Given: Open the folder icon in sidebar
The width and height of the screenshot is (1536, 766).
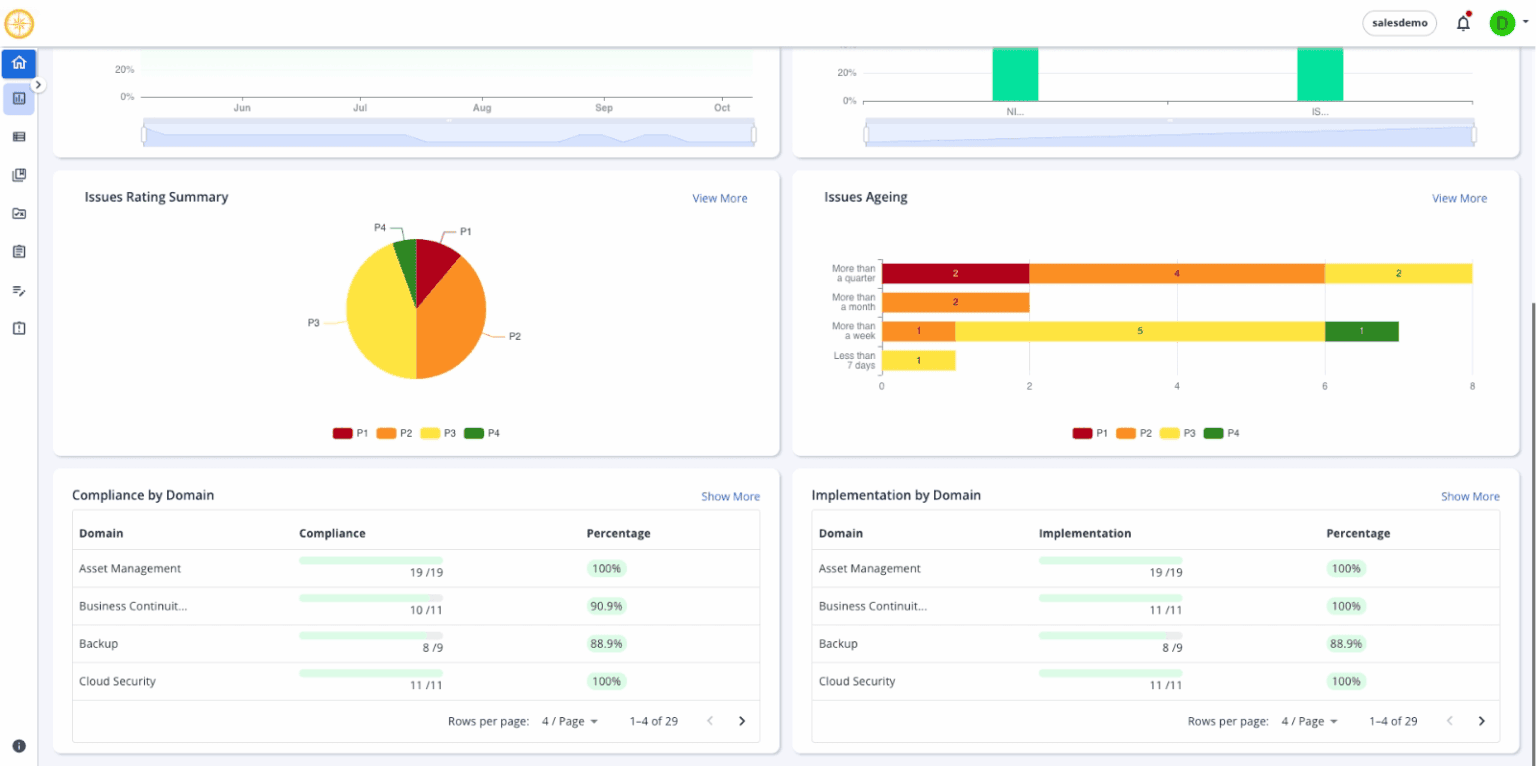Looking at the screenshot, I should (19, 213).
